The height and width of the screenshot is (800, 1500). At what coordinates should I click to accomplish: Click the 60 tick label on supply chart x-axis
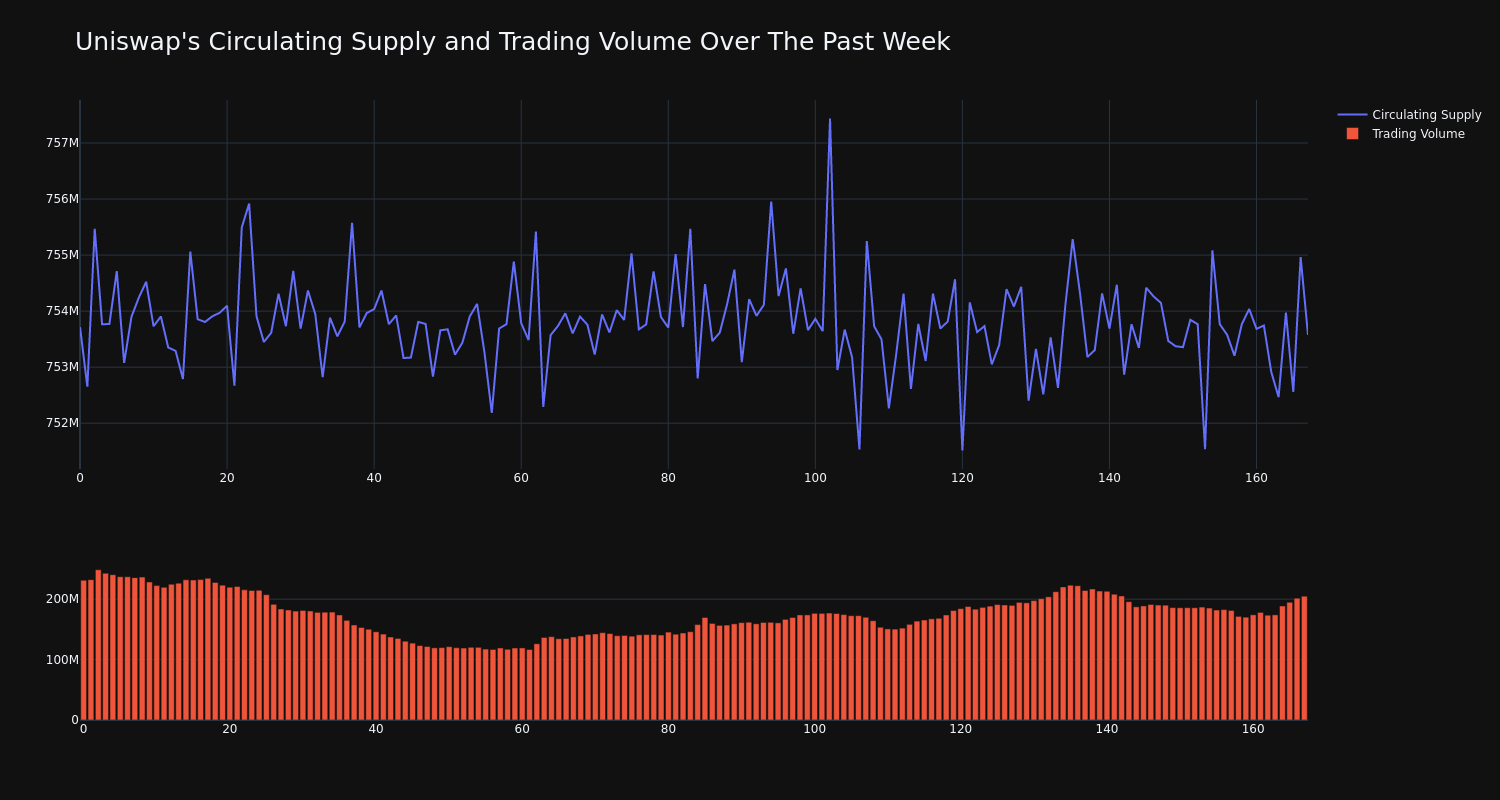pos(521,478)
